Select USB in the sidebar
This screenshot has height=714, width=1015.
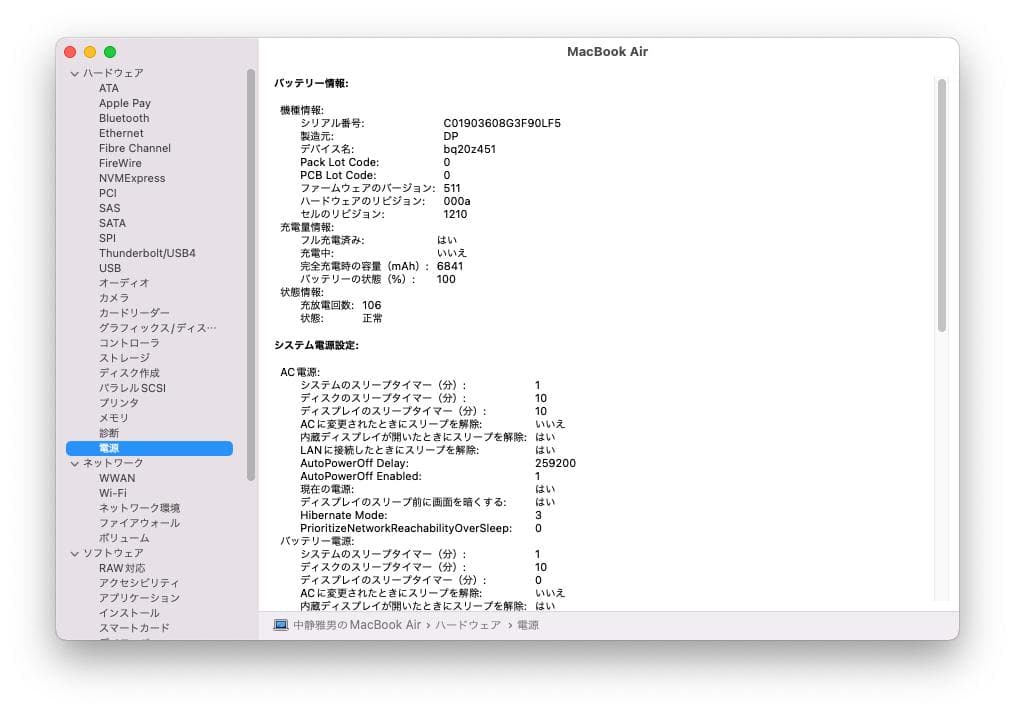click(x=109, y=268)
